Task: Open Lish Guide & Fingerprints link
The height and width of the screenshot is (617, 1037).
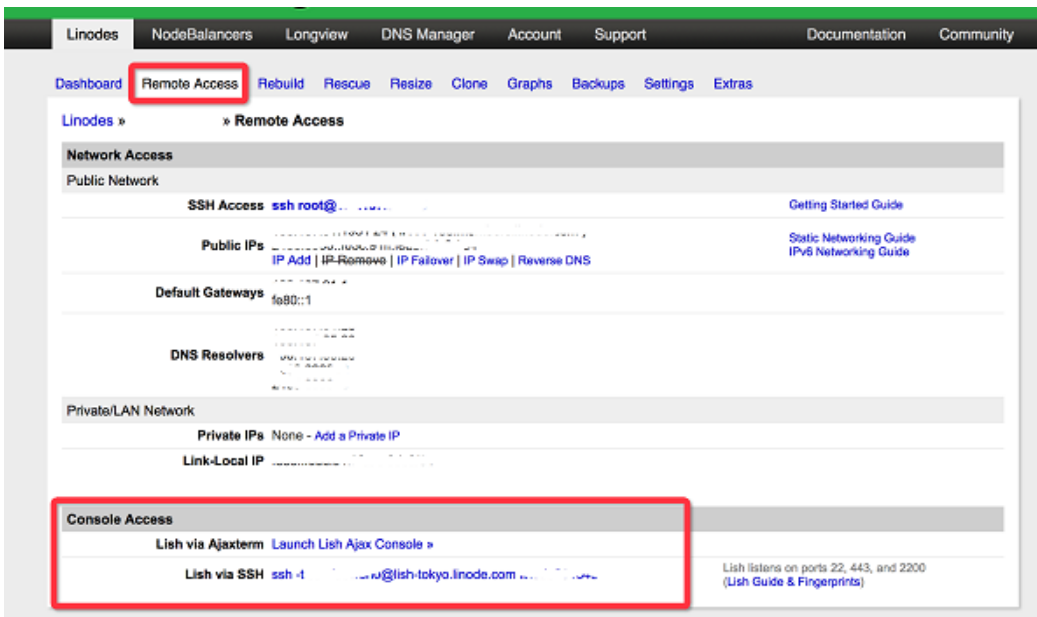Action: click(x=794, y=581)
